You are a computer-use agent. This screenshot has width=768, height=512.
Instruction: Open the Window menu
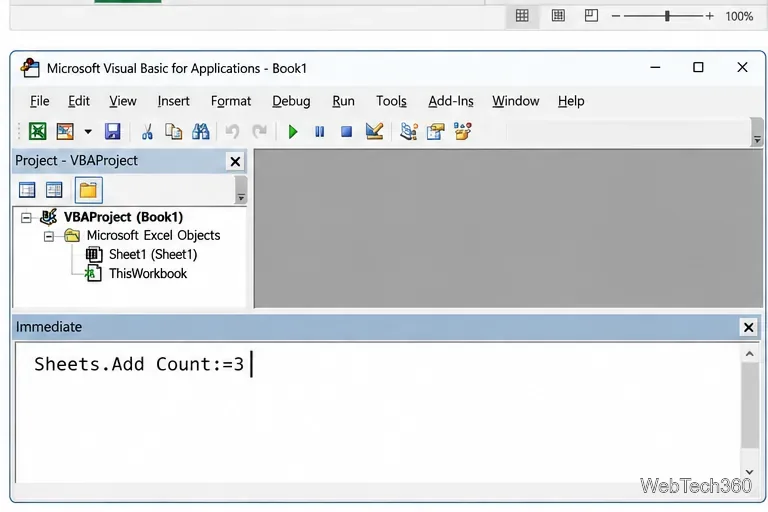pos(516,101)
